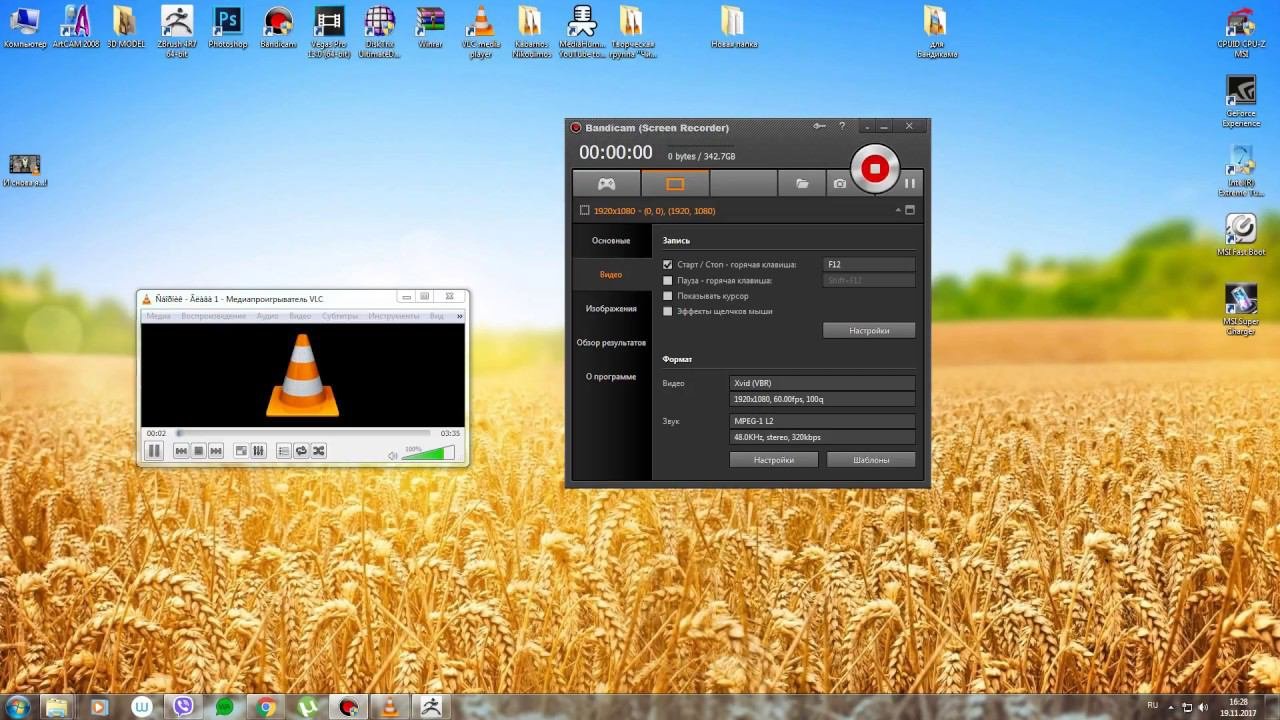The image size is (1280, 720).
Task: Expand VLC's hidden menu items chevron
Action: tap(459, 316)
